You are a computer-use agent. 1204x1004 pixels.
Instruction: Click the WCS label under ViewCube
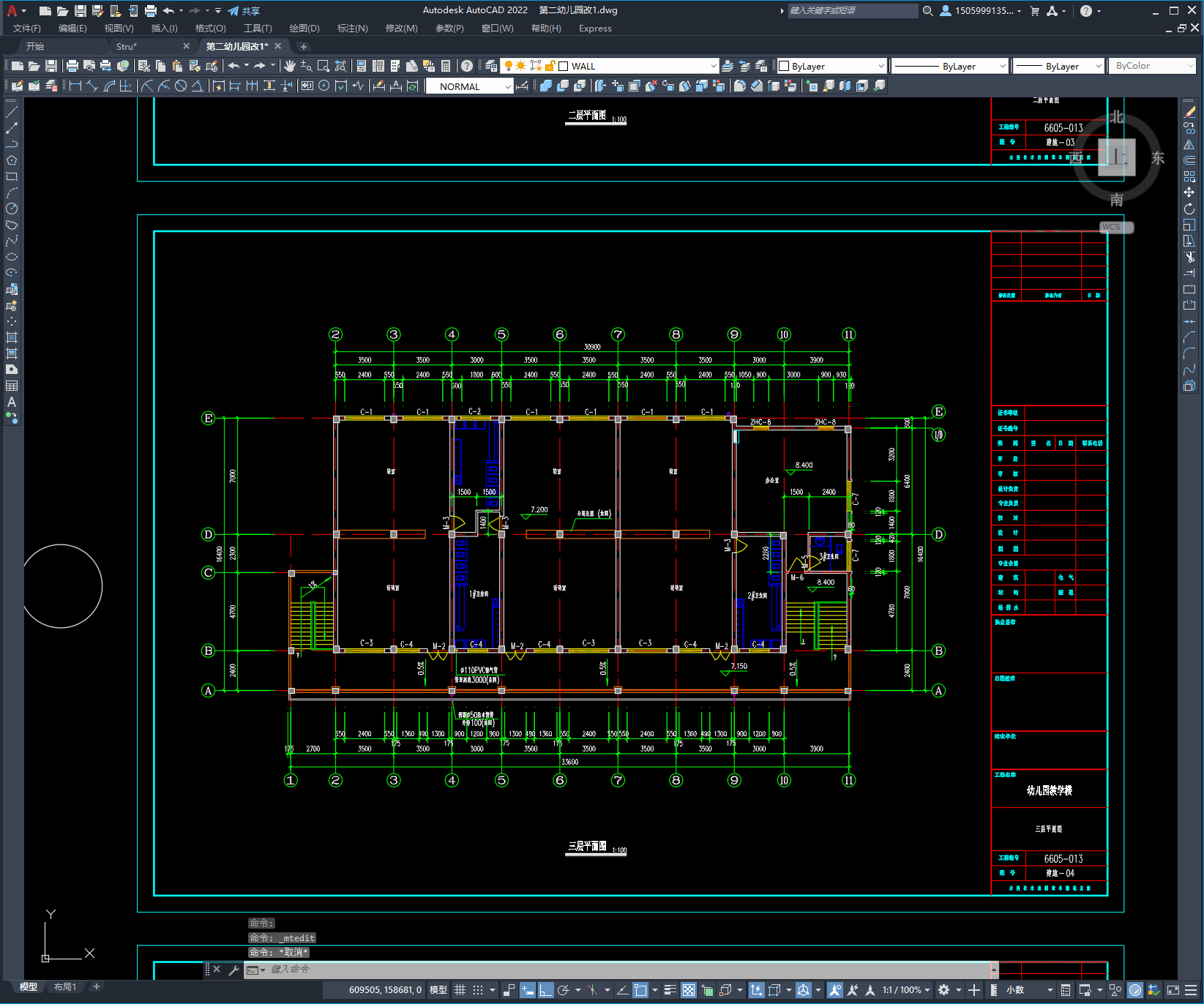(1115, 227)
